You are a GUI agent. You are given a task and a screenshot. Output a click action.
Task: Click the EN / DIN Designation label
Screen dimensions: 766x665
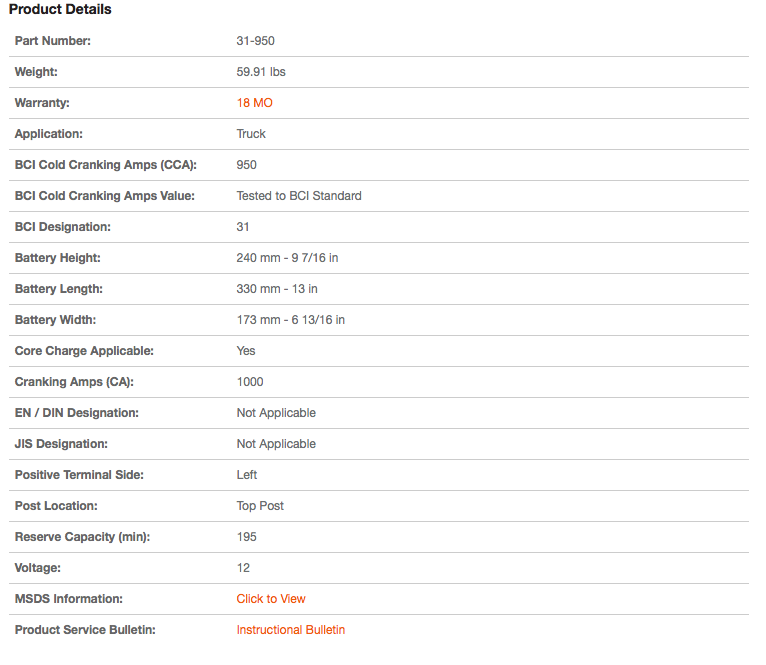(77, 413)
